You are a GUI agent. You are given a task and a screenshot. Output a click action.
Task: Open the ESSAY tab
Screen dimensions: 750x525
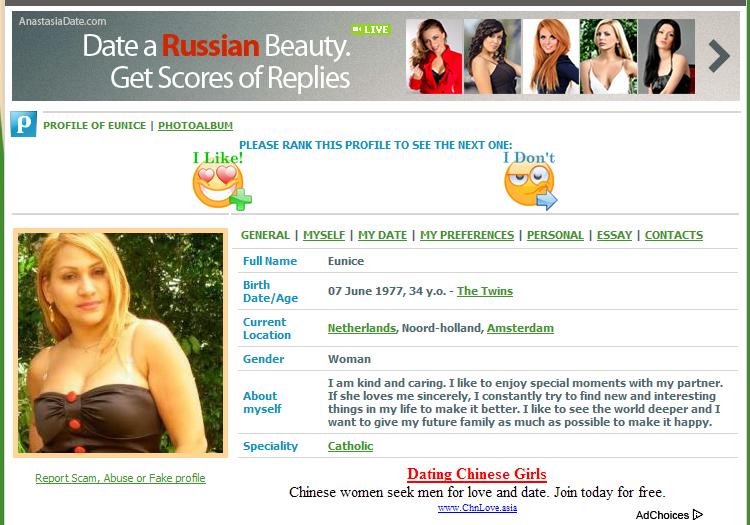point(614,235)
